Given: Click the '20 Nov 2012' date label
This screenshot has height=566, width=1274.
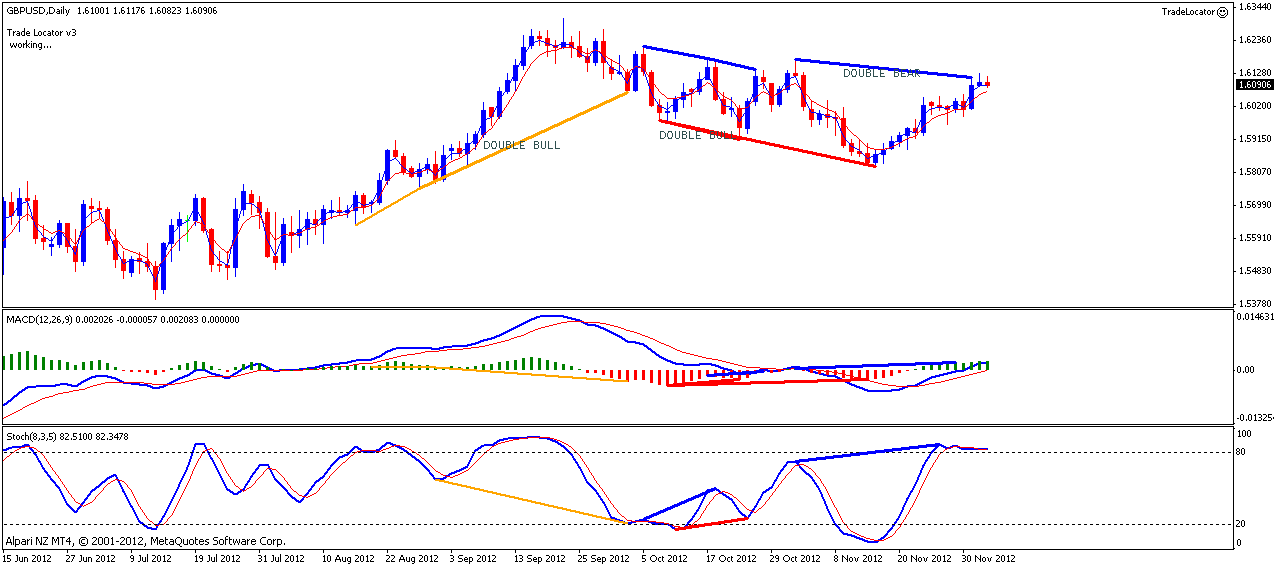Looking at the screenshot, I should coord(924,558).
